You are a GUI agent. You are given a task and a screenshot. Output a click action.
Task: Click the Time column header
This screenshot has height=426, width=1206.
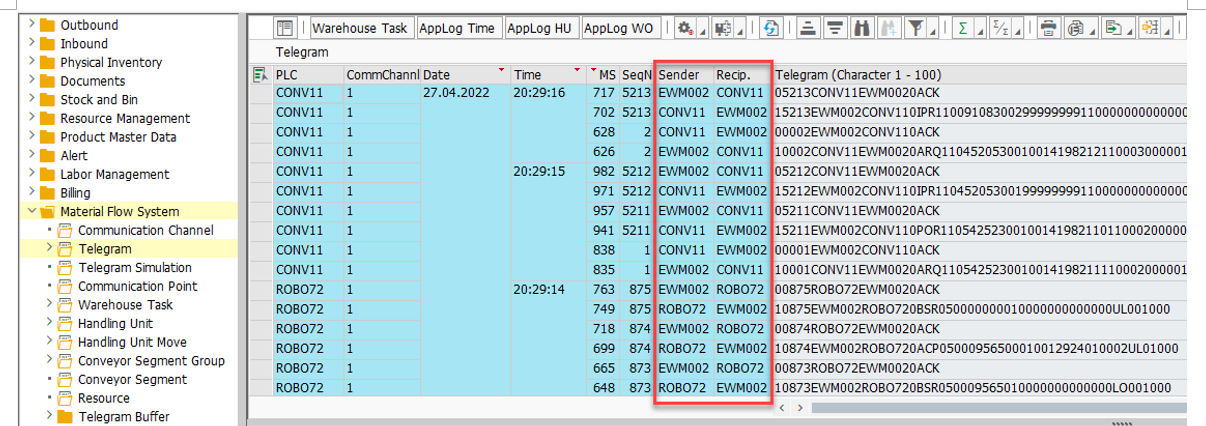tap(548, 75)
